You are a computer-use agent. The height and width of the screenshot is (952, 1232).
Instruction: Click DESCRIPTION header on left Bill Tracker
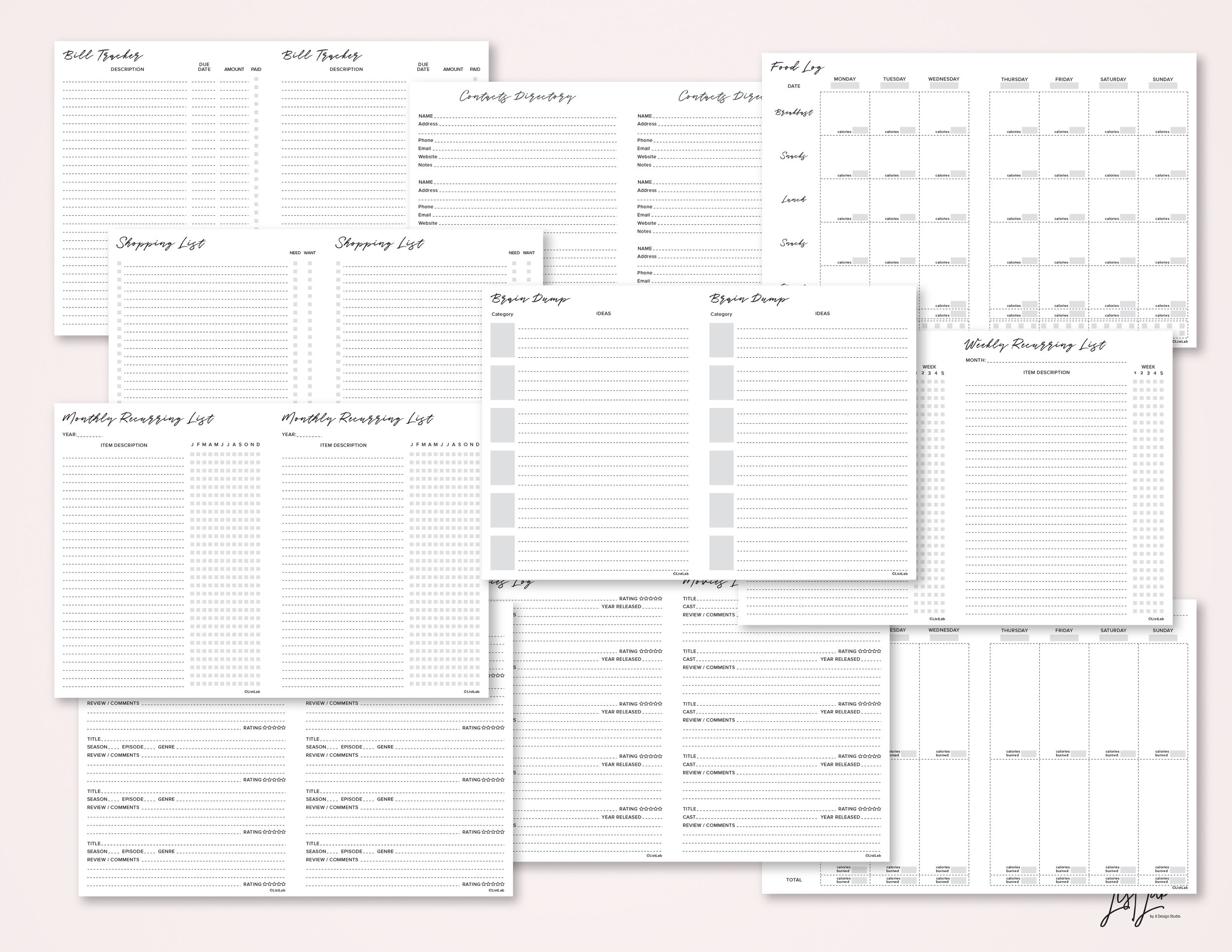click(x=128, y=69)
